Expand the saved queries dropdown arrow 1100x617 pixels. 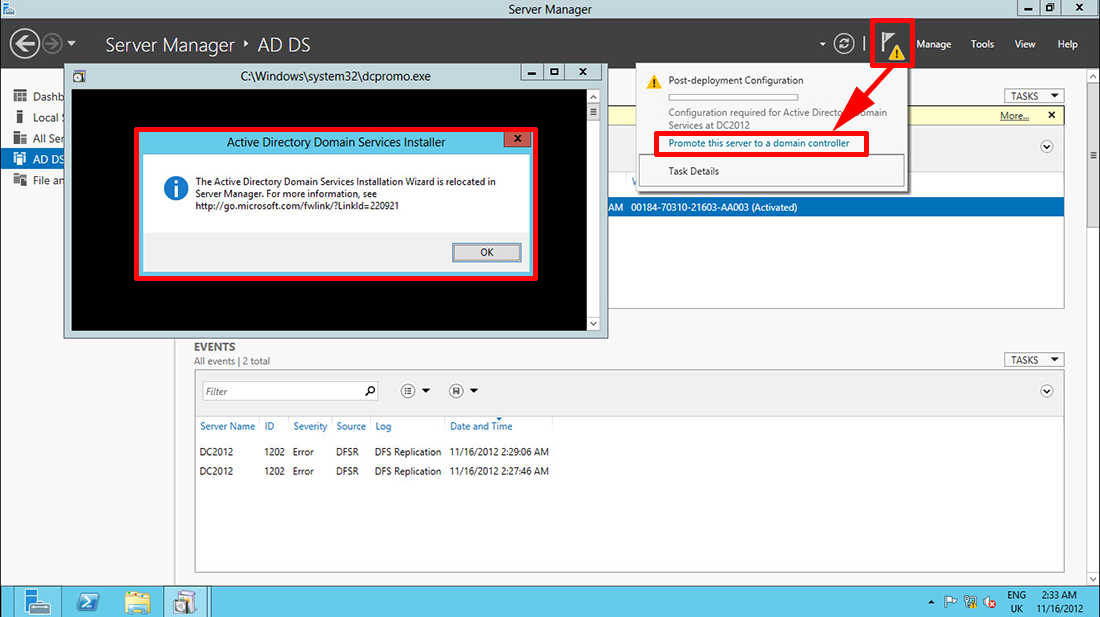(x=474, y=391)
